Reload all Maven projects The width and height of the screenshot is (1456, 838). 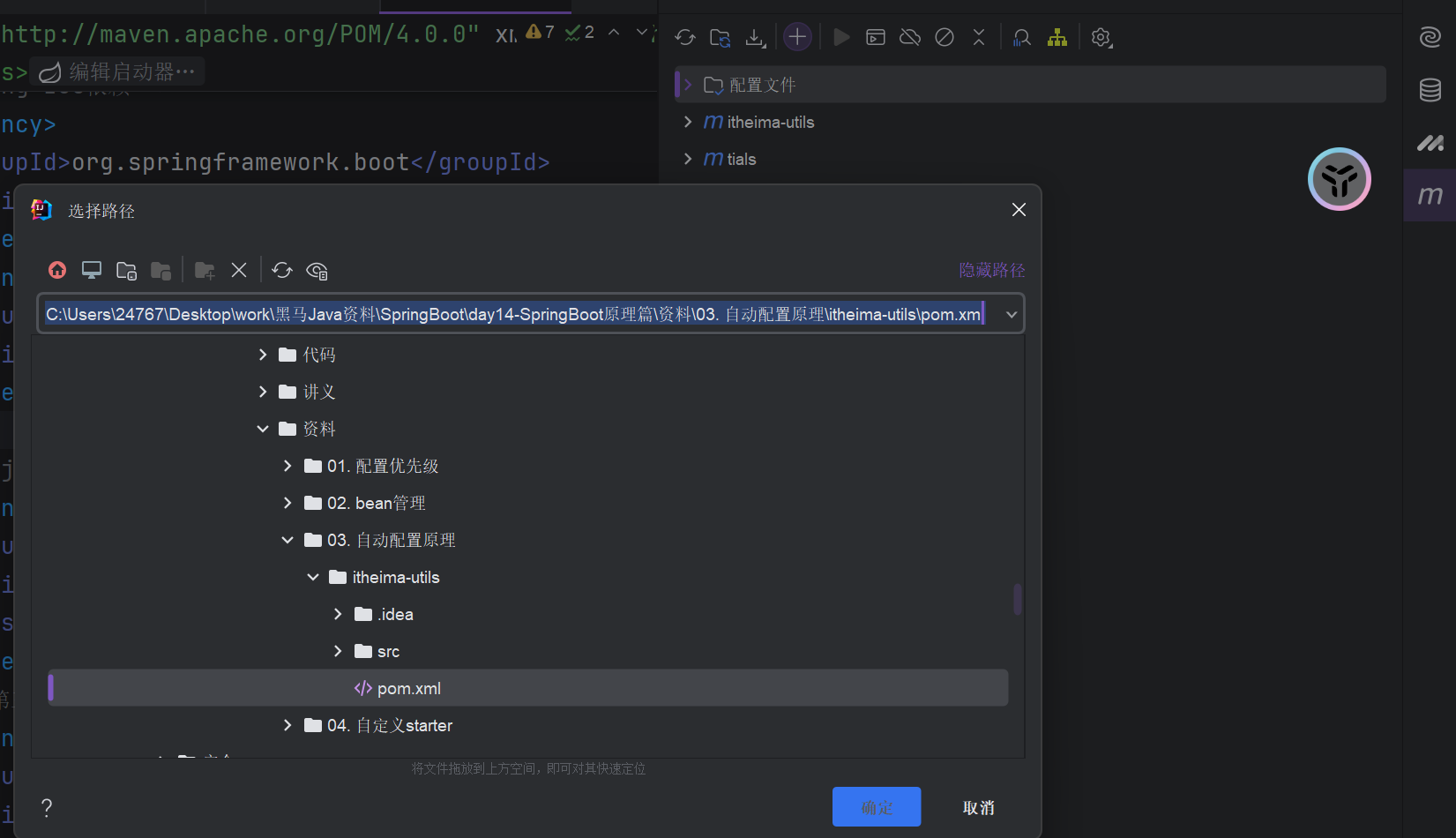pyautogui.click(x=685, y=37)
